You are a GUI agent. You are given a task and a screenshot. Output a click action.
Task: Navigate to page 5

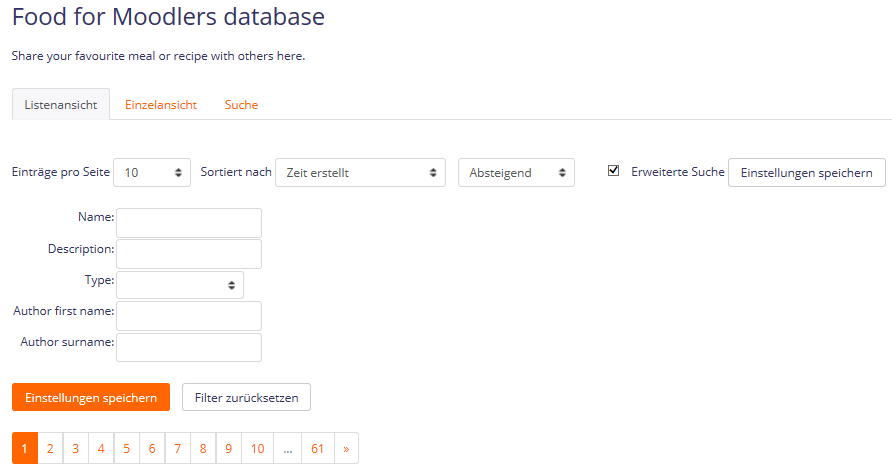point(127,449)
